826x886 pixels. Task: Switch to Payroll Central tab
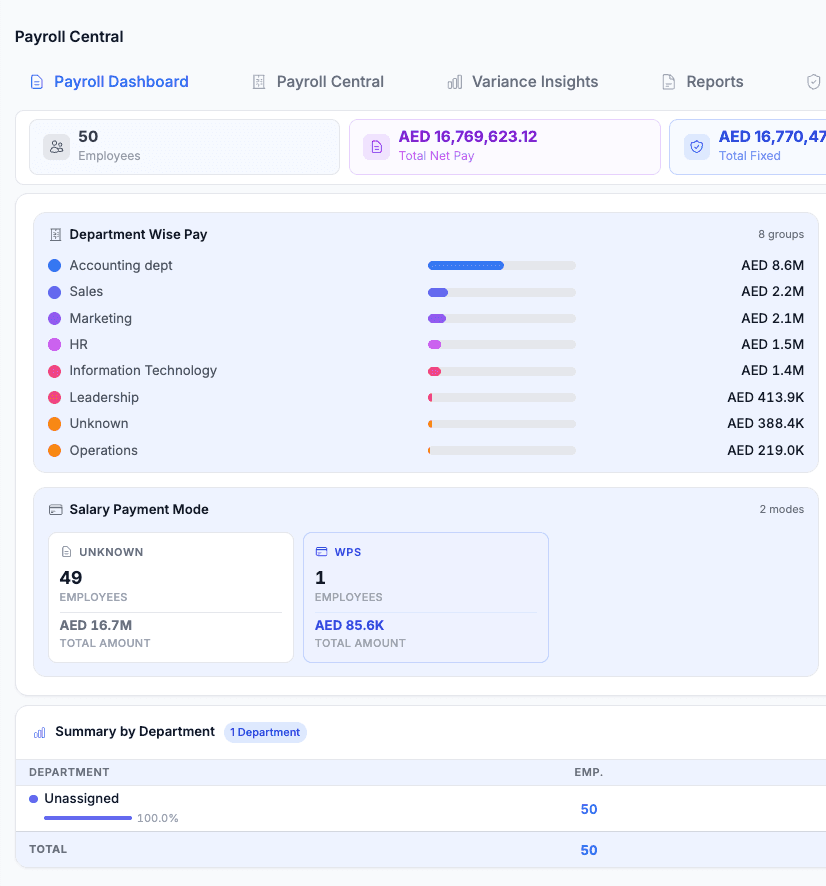coord(318,82)
